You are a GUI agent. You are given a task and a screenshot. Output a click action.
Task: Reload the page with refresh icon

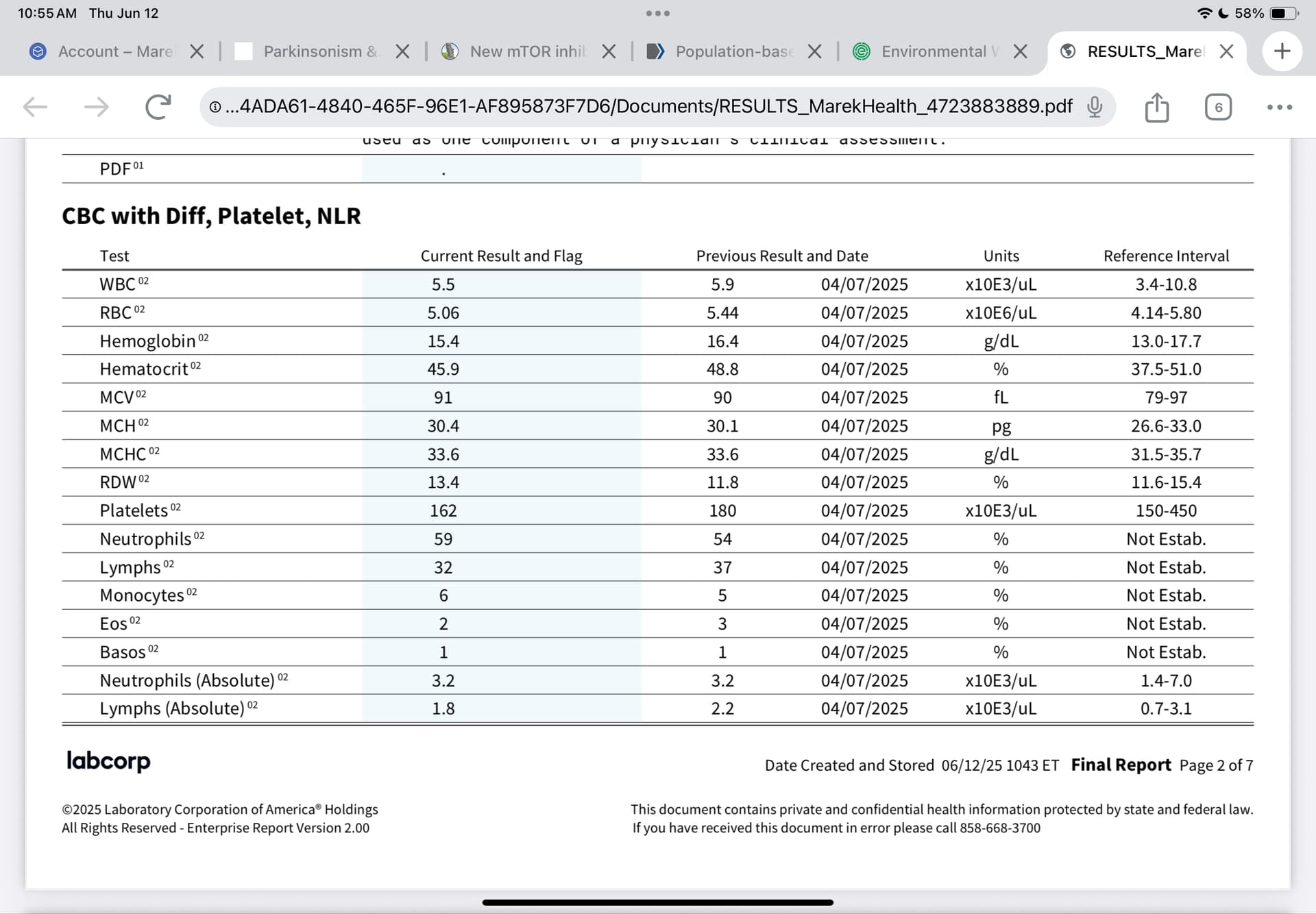158,106
